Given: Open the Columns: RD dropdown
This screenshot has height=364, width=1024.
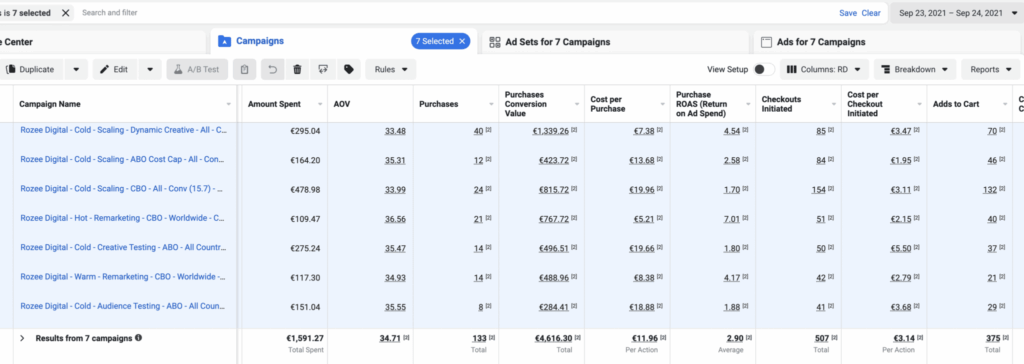Looking at the screenshot, I should 825,69.
